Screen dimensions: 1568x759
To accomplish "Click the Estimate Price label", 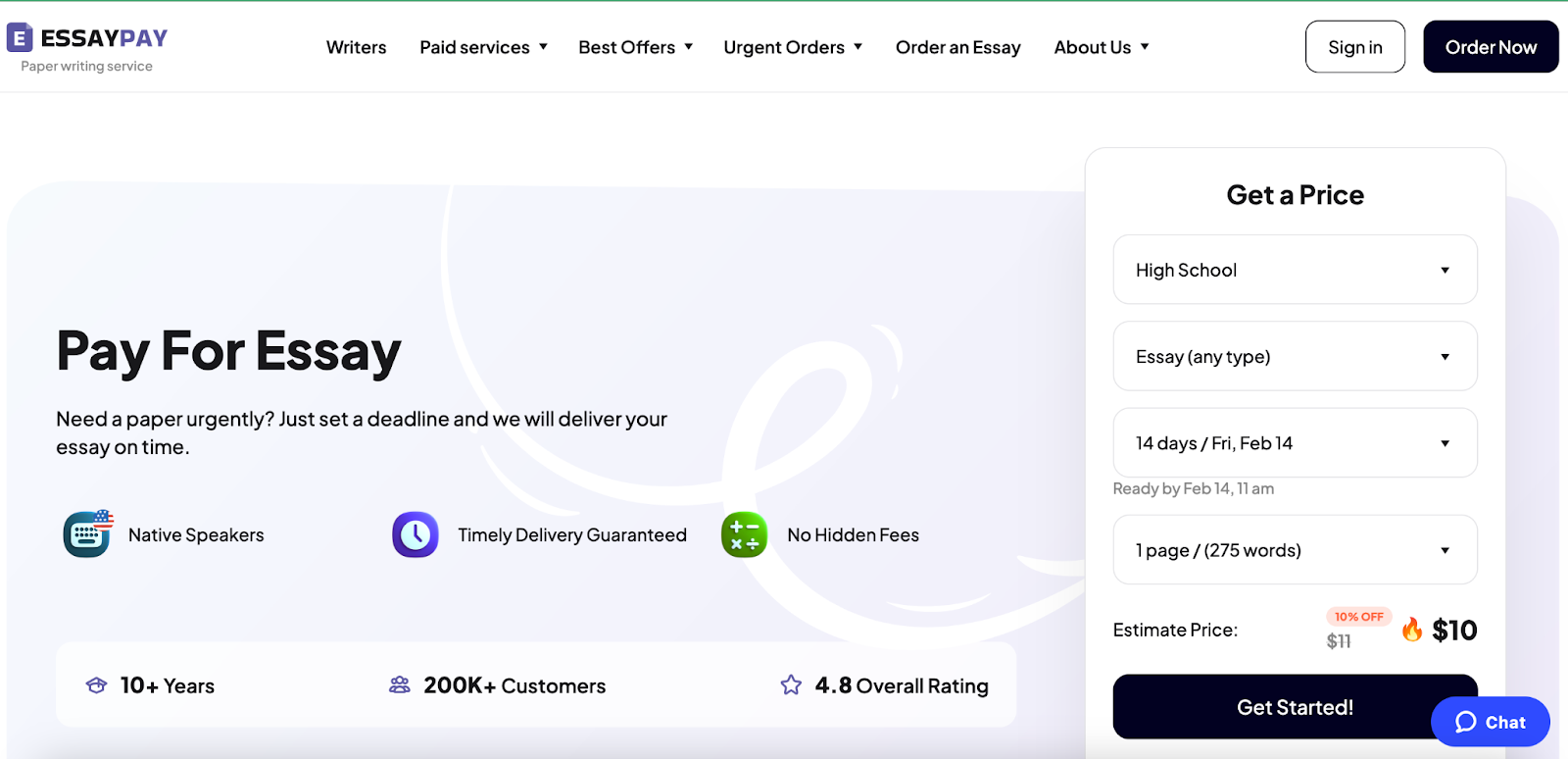I will point(1175,630).
